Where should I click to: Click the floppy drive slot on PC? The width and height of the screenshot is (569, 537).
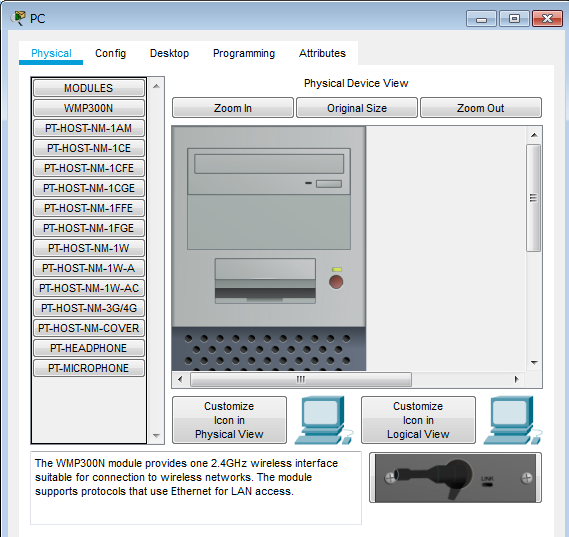(x=265, y=281)
